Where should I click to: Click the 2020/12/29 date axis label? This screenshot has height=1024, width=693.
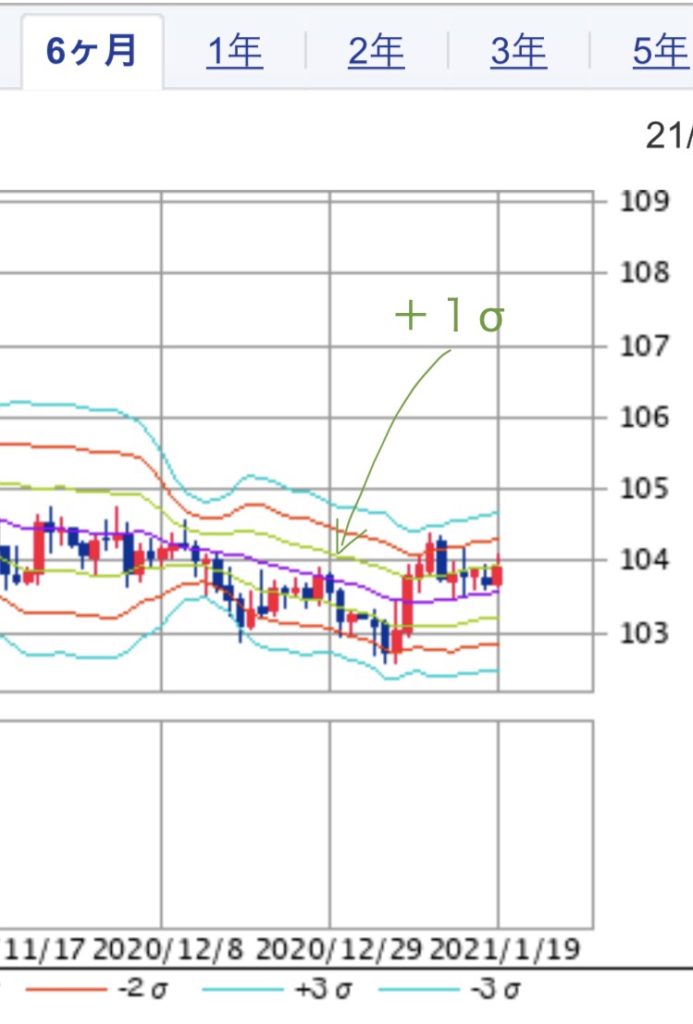[339, 949]
